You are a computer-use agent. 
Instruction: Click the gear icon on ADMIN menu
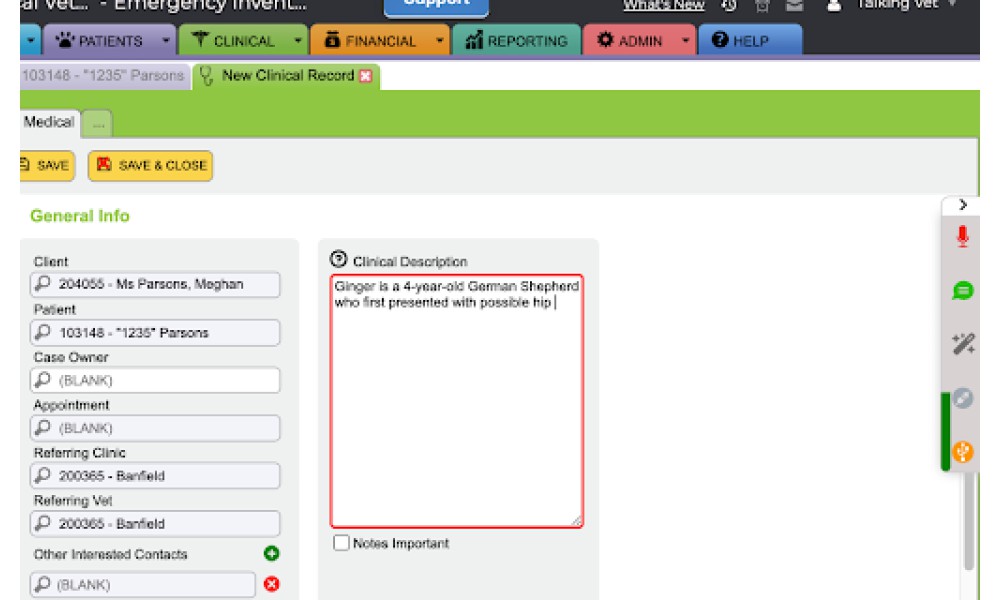pos(605,40)
